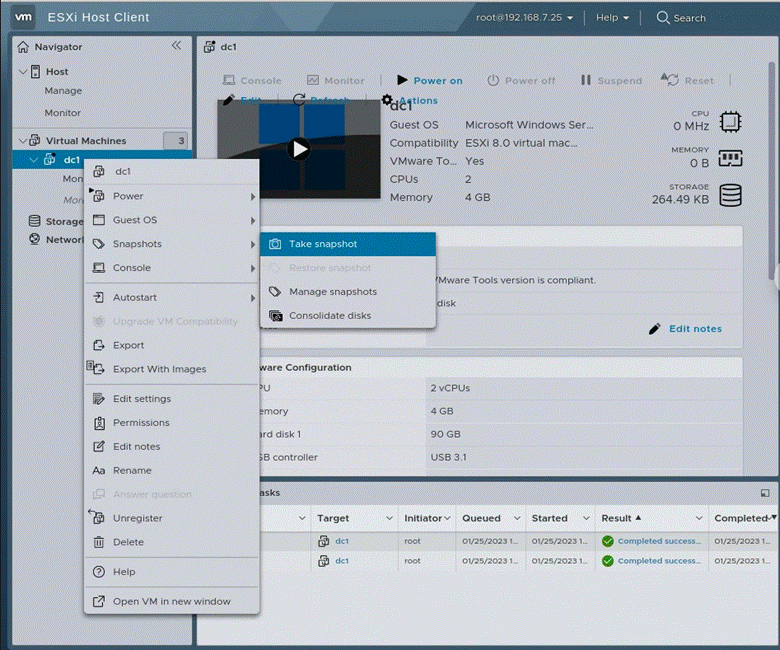780x650 pixels.
Task: Click the Export With Images icon
Action: pyautogui.click(x=96, y=368)
